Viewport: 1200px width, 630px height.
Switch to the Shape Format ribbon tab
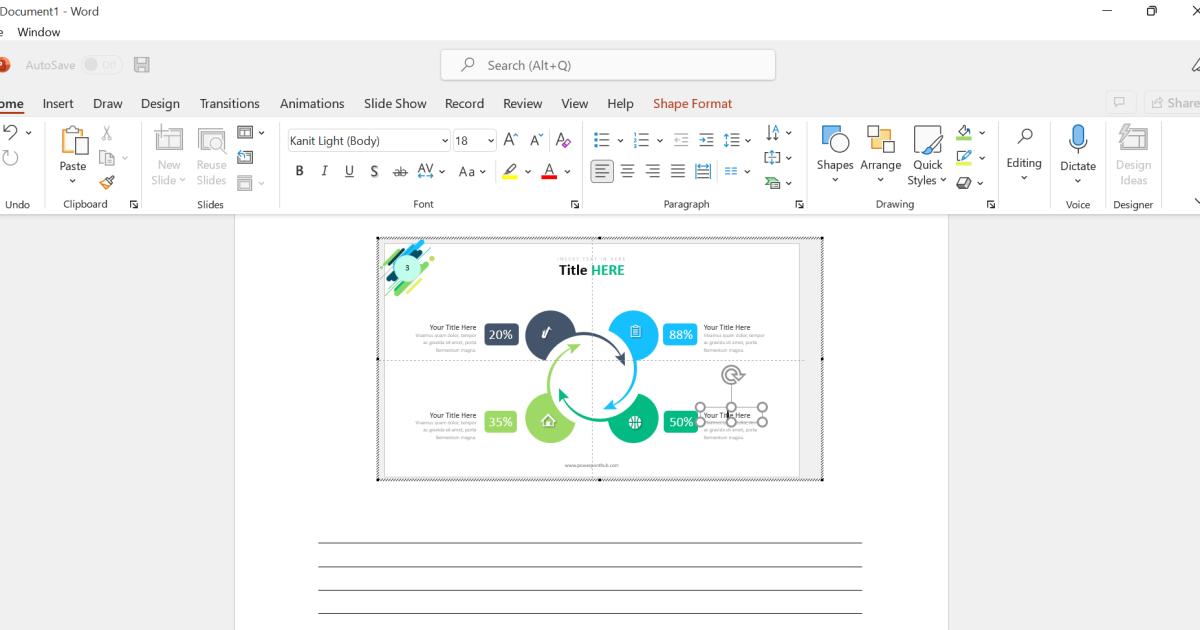(692, 103)
